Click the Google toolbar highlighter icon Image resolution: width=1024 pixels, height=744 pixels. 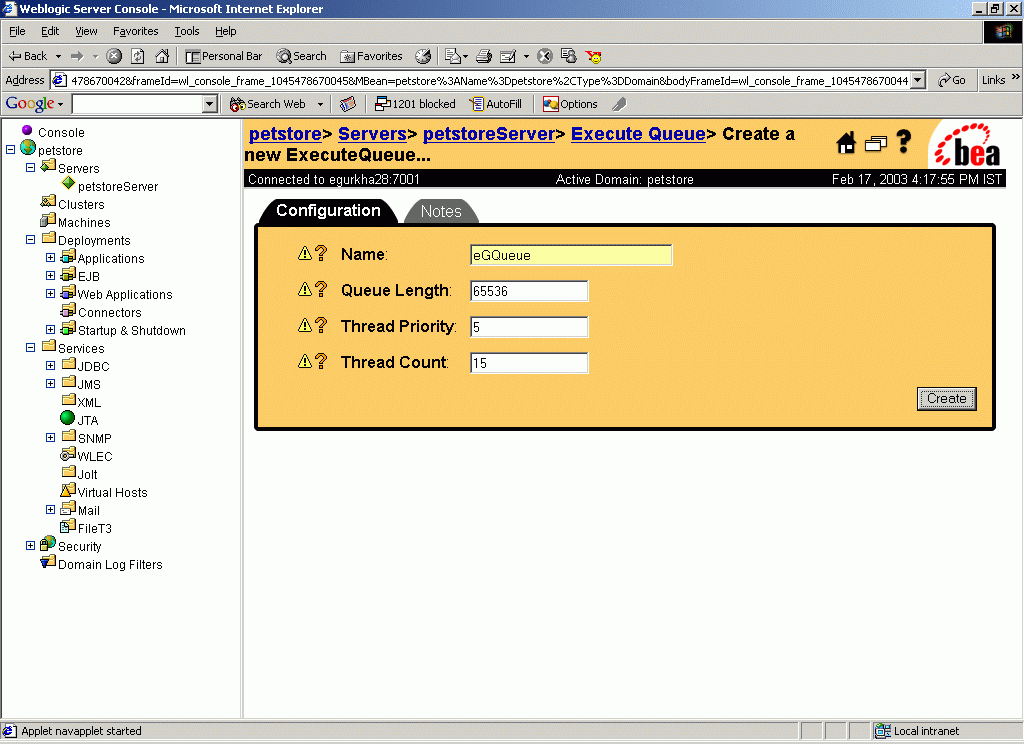[x=619, y=104]
